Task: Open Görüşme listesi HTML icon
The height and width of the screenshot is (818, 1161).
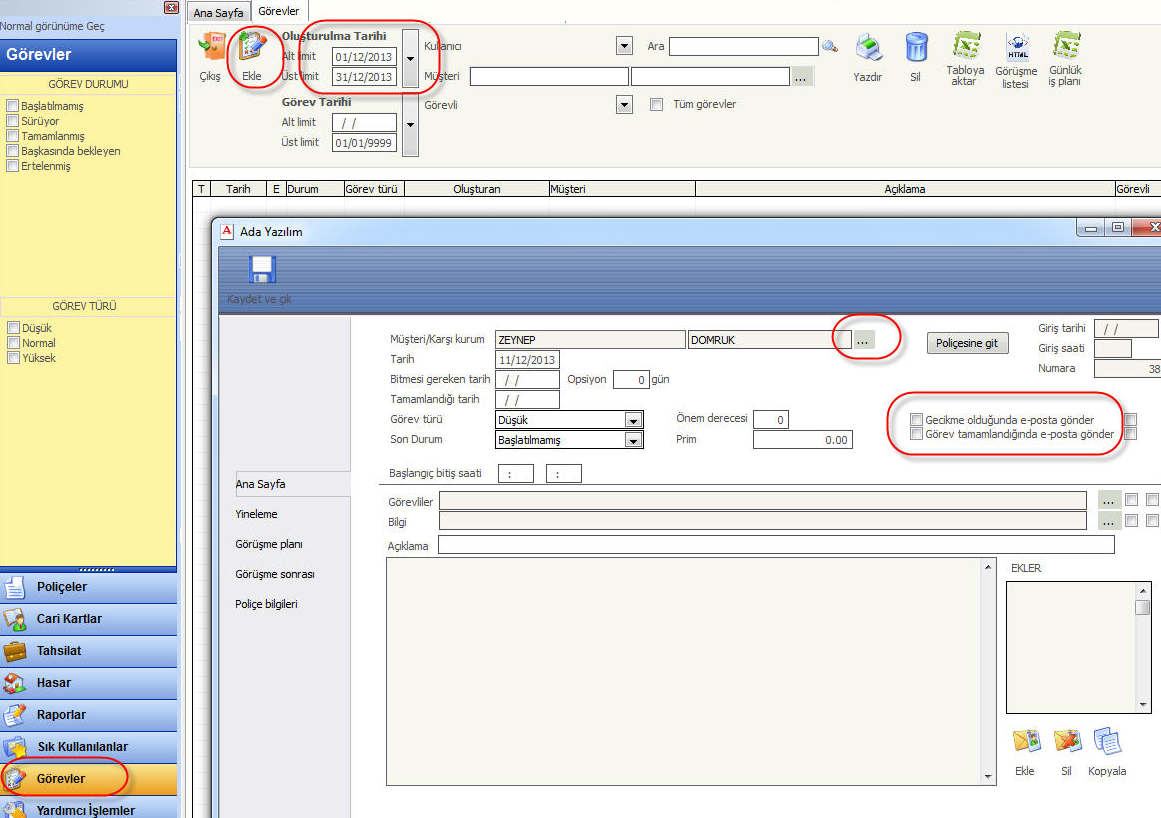Action: click(x=1016, y=48)
